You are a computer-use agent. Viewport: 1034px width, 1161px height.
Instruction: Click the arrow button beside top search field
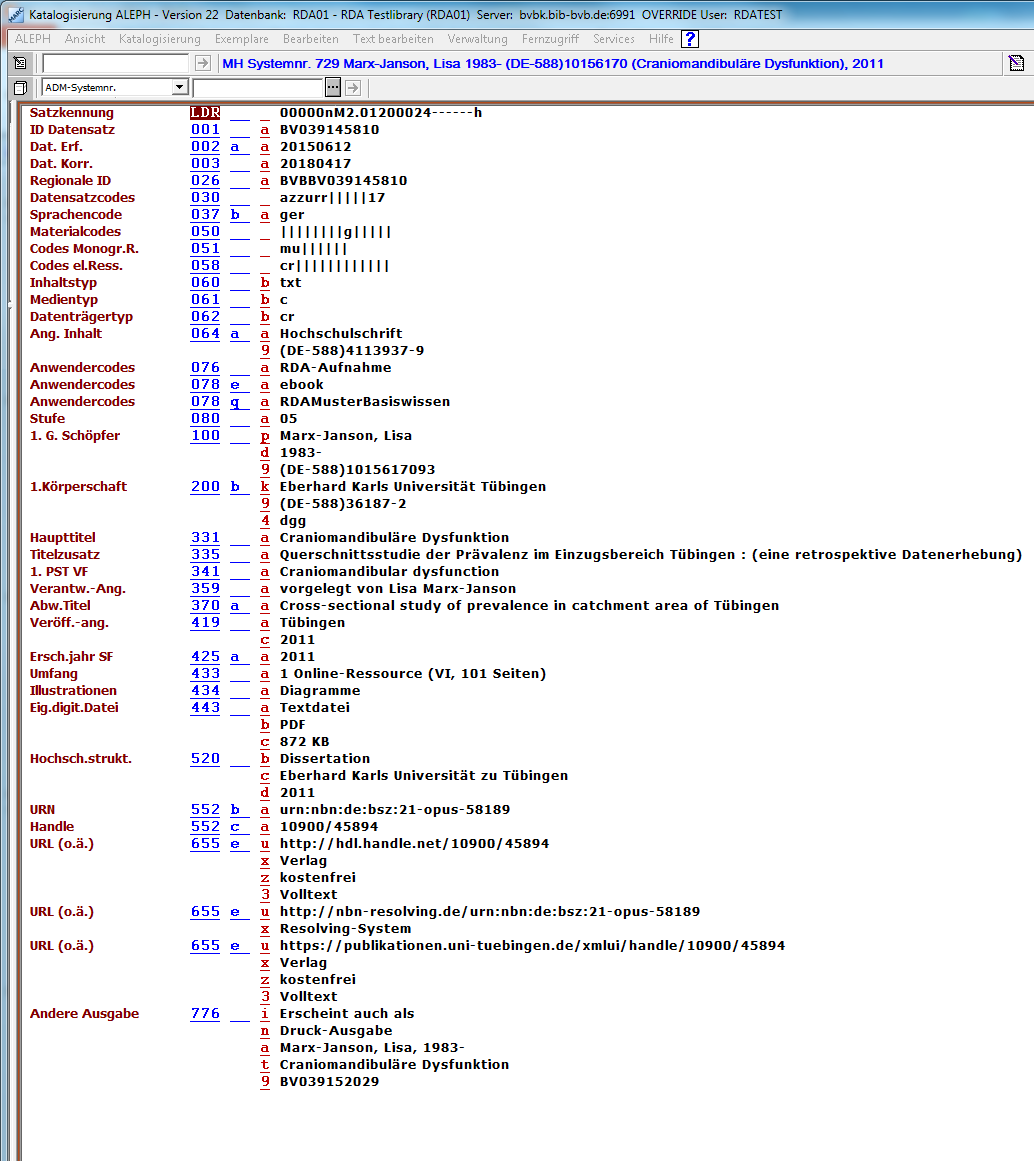click(x=203, y=63)
